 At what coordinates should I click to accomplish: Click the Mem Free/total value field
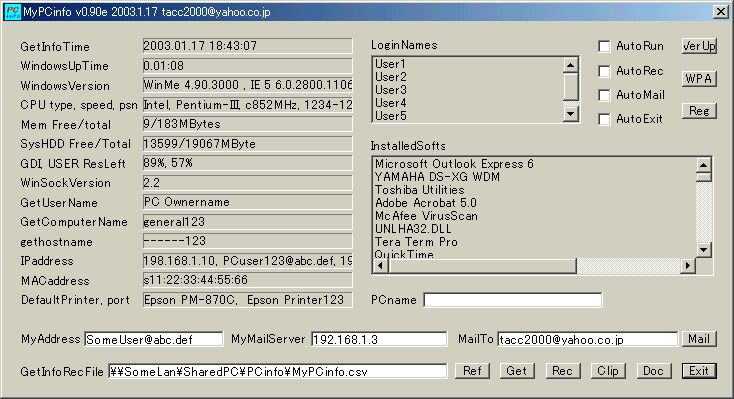247,124
